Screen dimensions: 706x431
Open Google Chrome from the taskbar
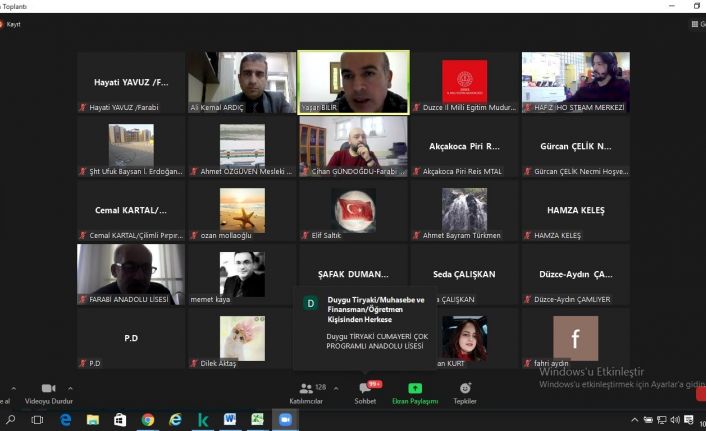(147, 420)
